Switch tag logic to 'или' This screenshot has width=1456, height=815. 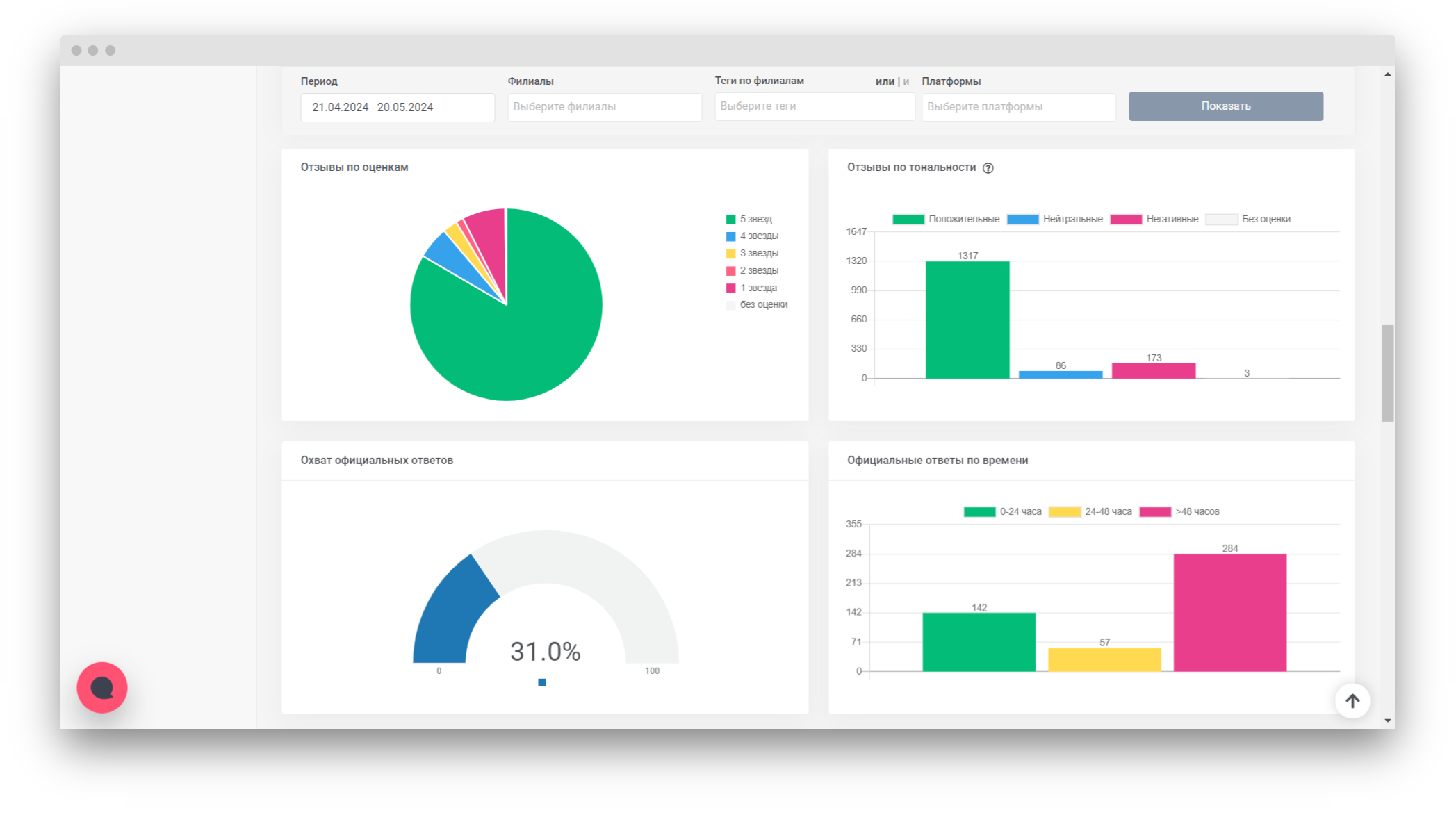click(x=884, y=82)
